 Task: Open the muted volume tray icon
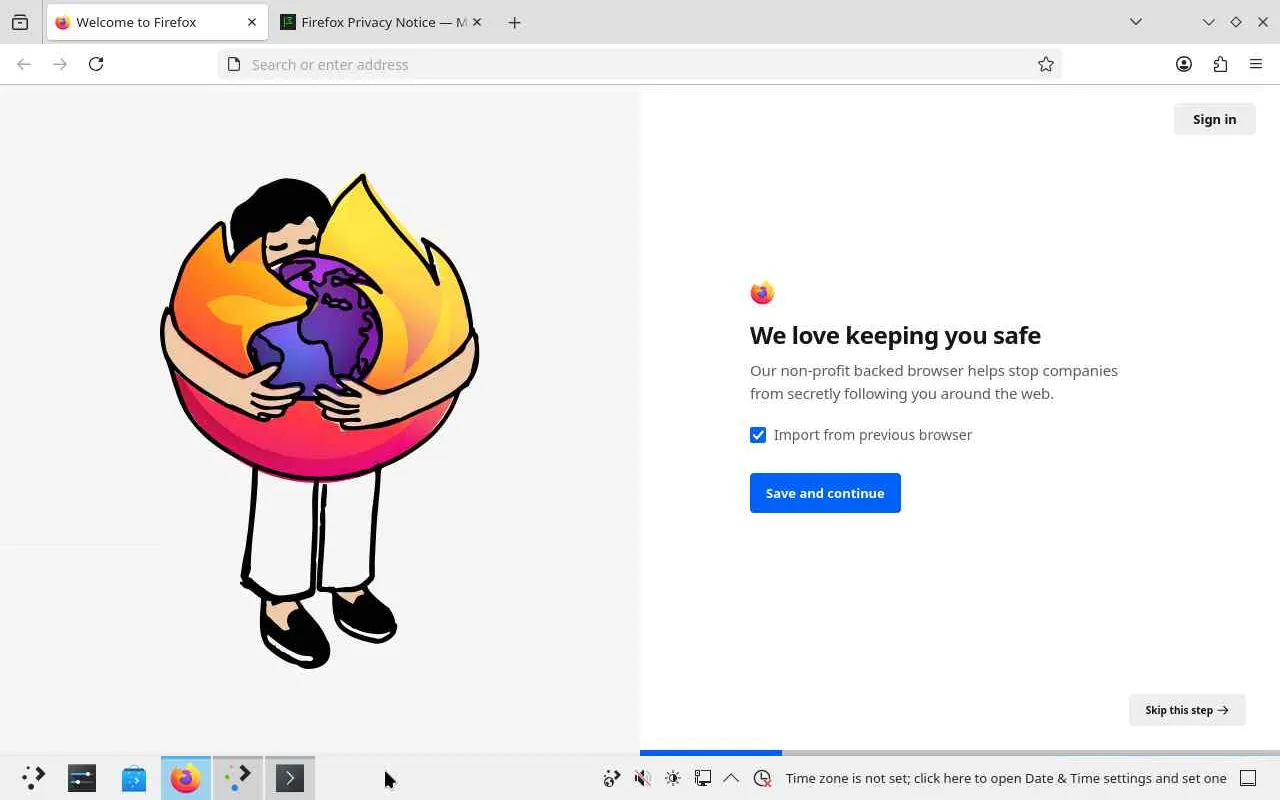tap(643, 778)
